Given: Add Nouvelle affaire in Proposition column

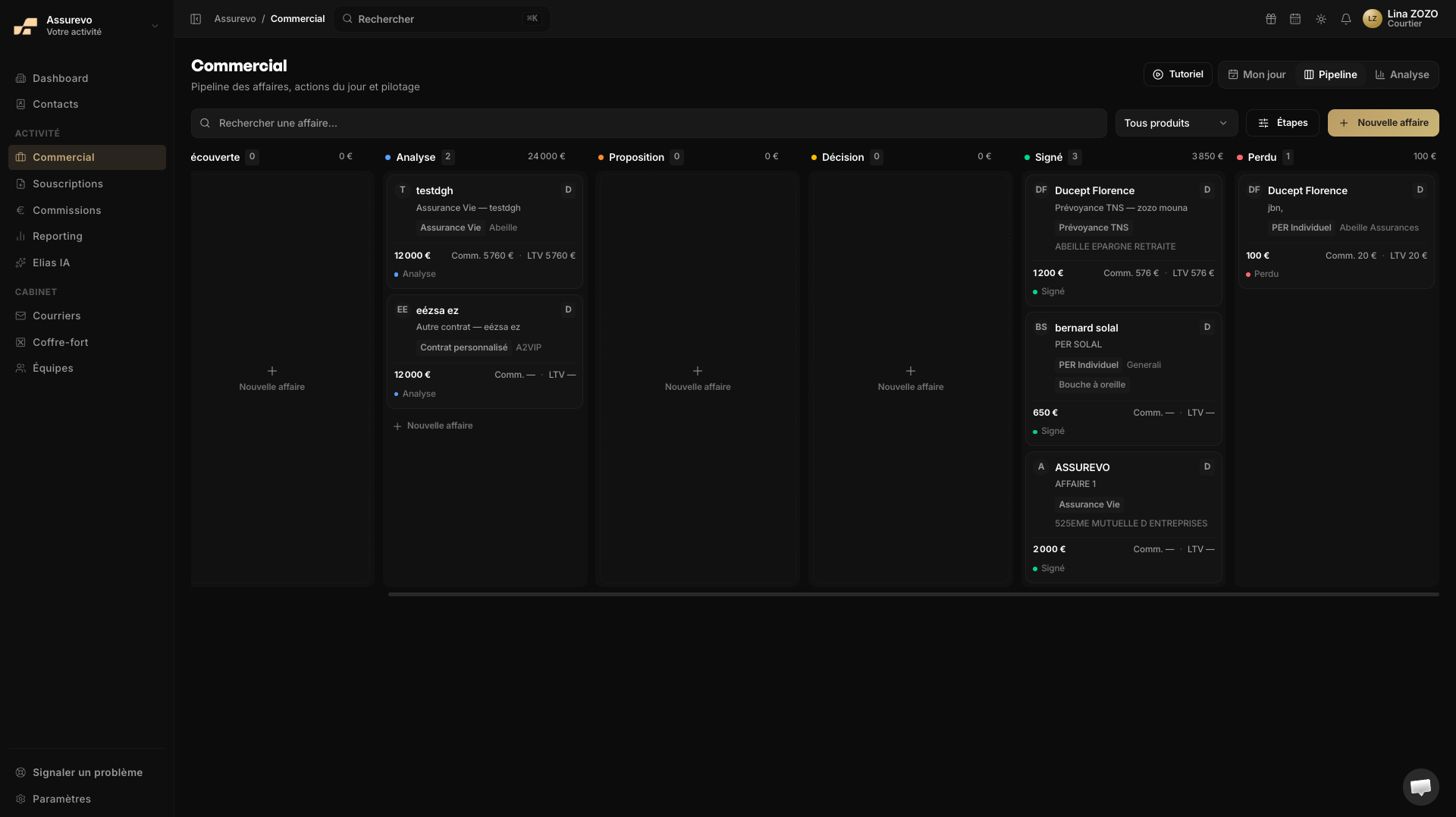Looking at the screenshot, I should (698, 379).
